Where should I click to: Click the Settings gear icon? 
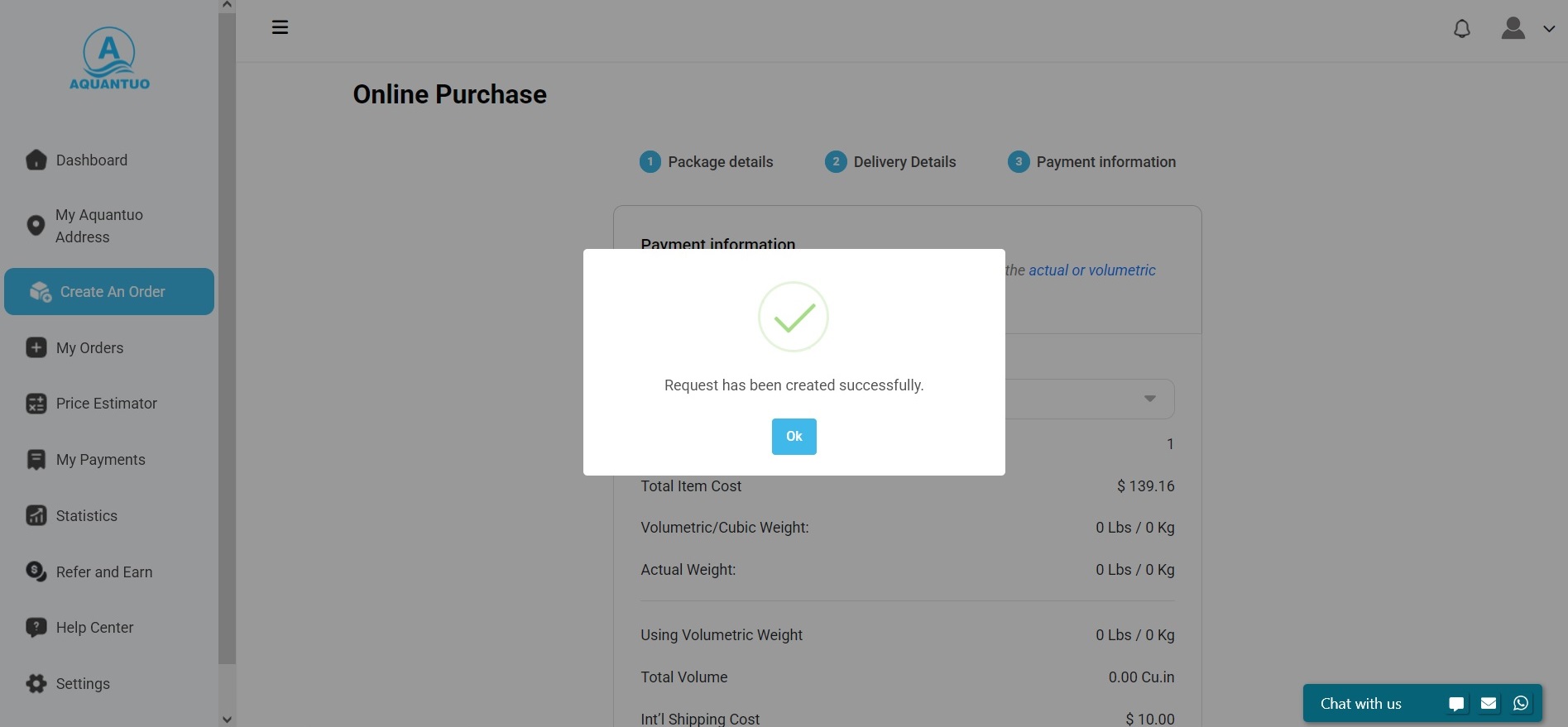click(x=36, y=684)
